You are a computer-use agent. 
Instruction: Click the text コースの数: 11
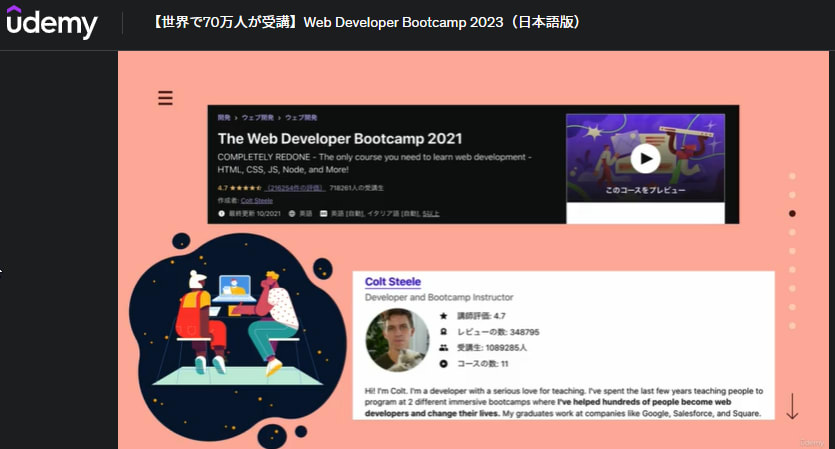coord(483,364)
